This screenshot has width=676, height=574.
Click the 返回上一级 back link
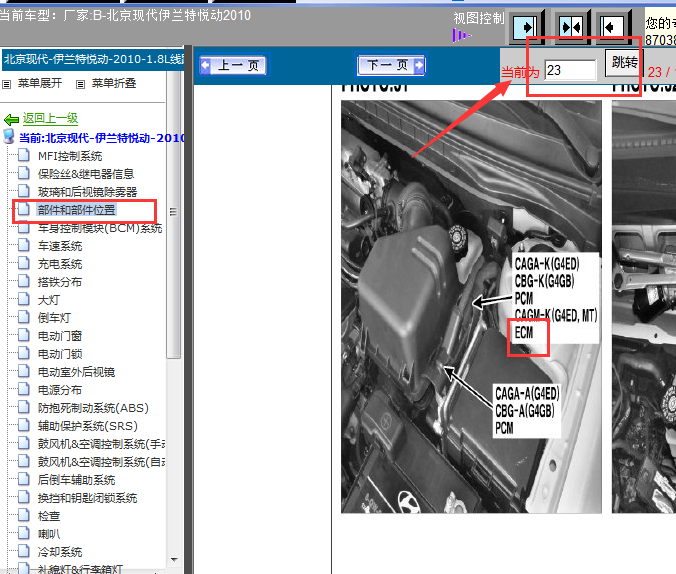(50, 118)
